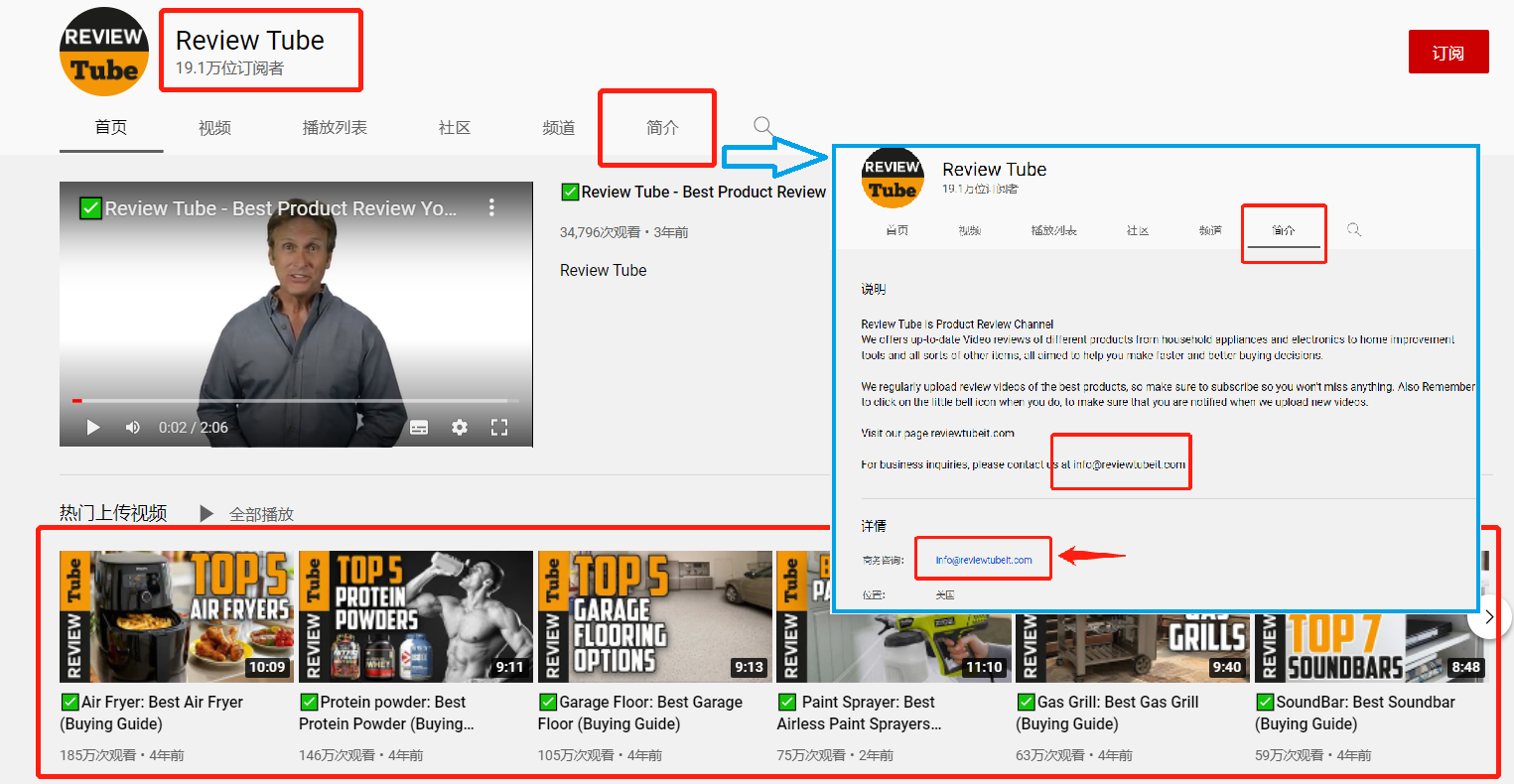Open the Paint Sprayer video thumbnail
This screenshot has height=784, width=1514.
click(x=894, y=647)
